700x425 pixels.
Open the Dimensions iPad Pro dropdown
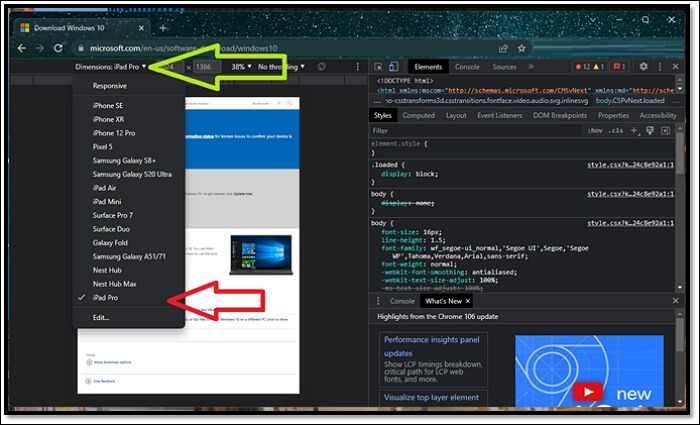coord(111,67)
